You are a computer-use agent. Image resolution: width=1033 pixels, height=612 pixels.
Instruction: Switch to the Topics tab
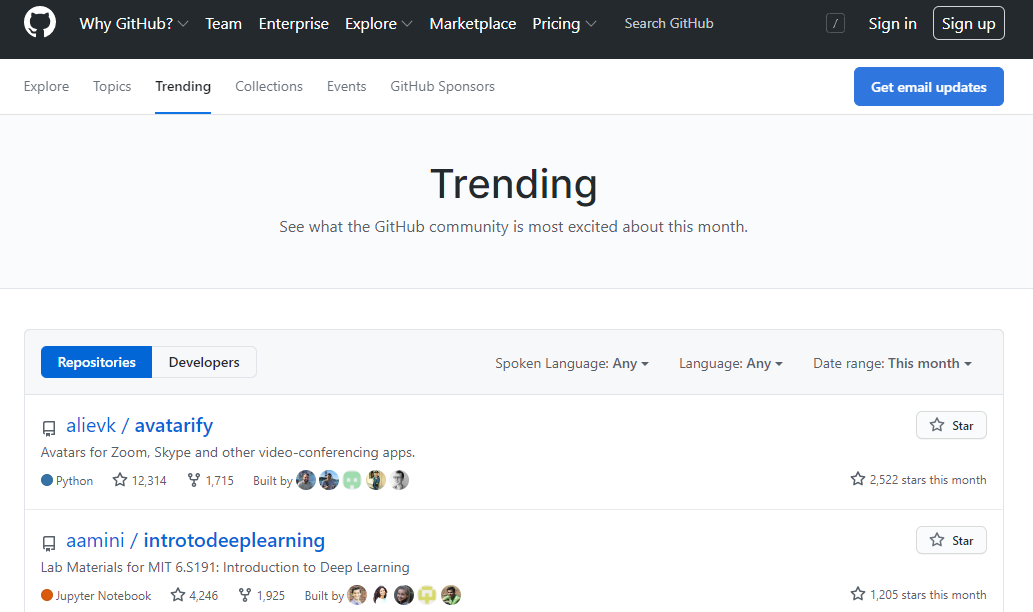[112, 86]
